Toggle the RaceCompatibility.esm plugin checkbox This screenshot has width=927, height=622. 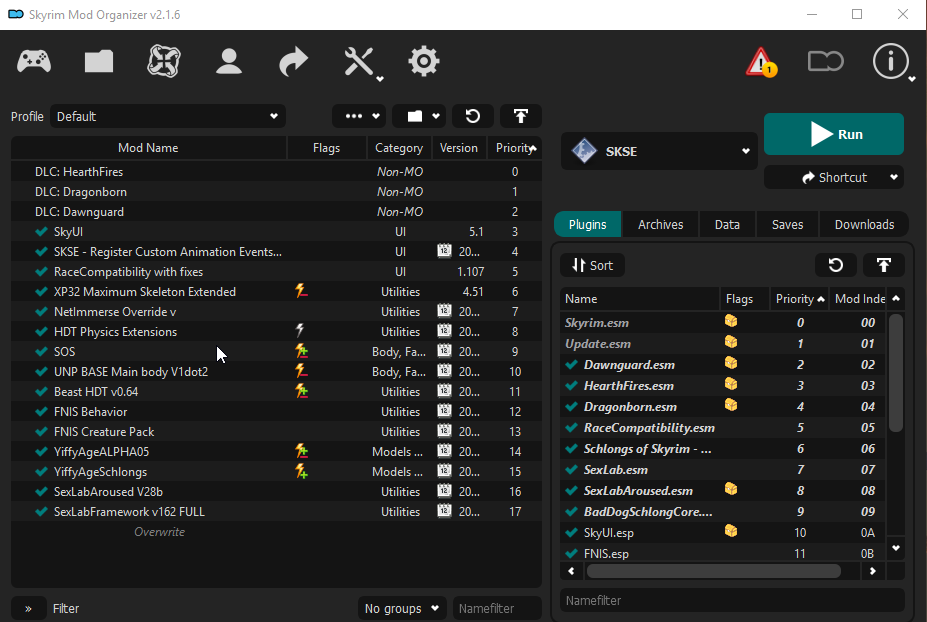click(571, 427)
